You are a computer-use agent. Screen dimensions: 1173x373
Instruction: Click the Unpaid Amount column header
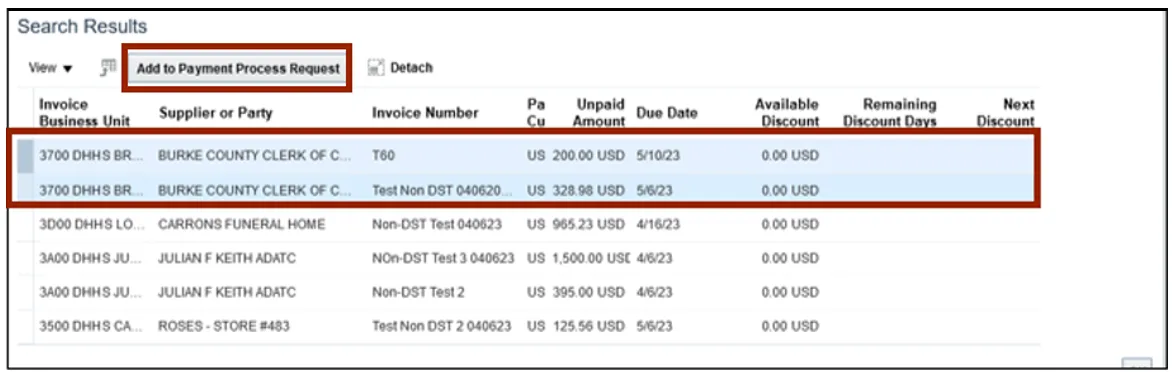click(x=600, y=113)
